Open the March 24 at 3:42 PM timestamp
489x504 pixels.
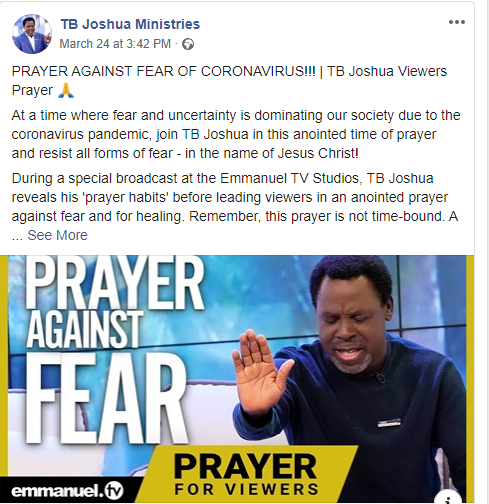115,44
